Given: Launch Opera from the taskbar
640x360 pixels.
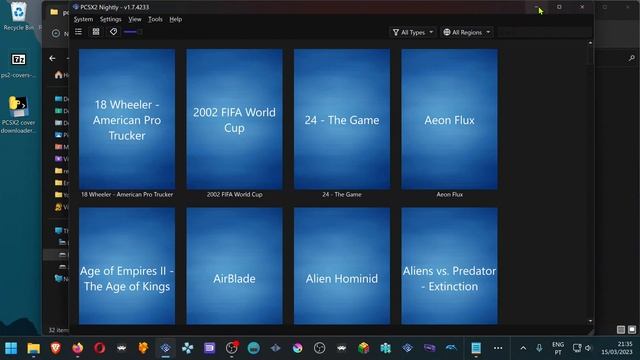Looking at the screenshot, I should tap(100, 348).
